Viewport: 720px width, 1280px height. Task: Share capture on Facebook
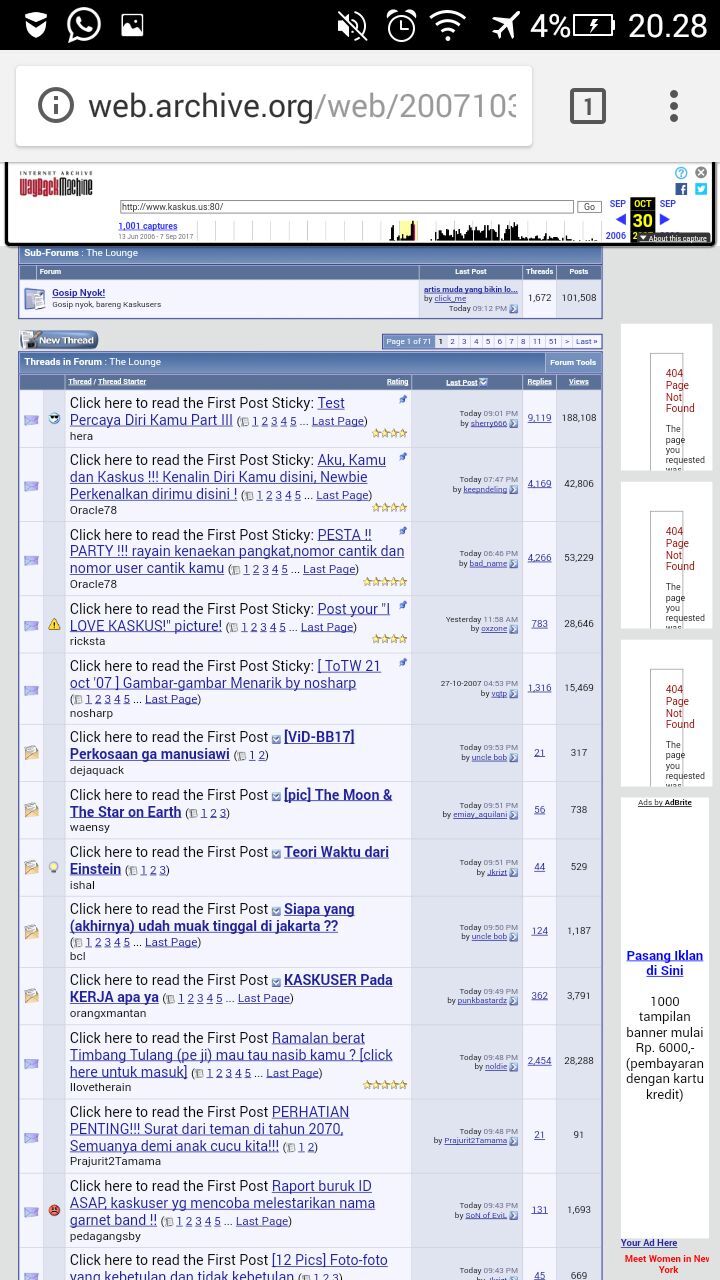tap(681, 189)
